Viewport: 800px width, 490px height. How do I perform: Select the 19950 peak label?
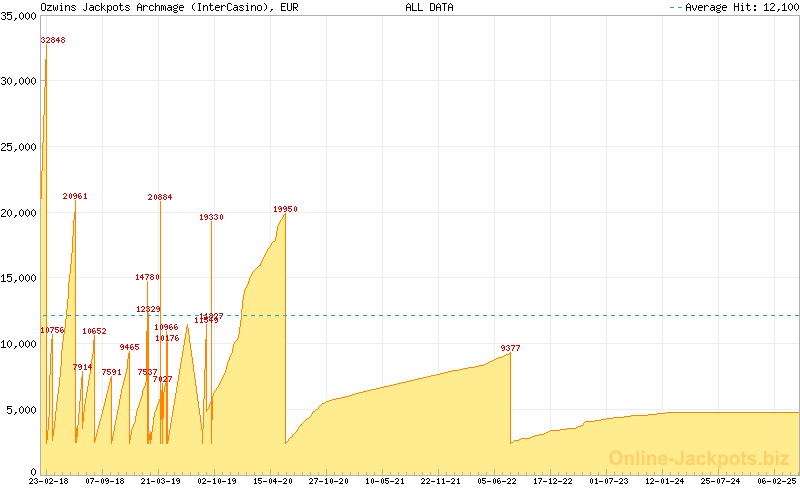click(285, 209)
